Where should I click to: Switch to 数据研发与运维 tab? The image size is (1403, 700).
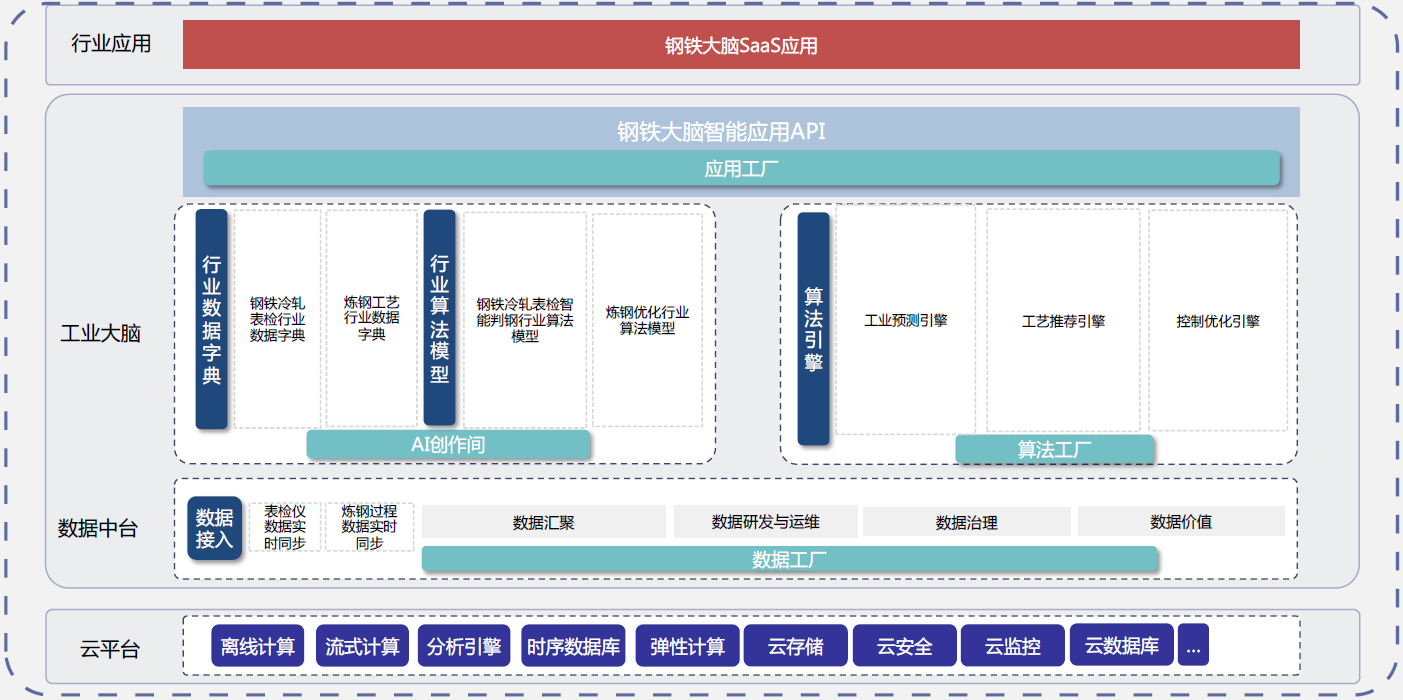pos(765,522)
